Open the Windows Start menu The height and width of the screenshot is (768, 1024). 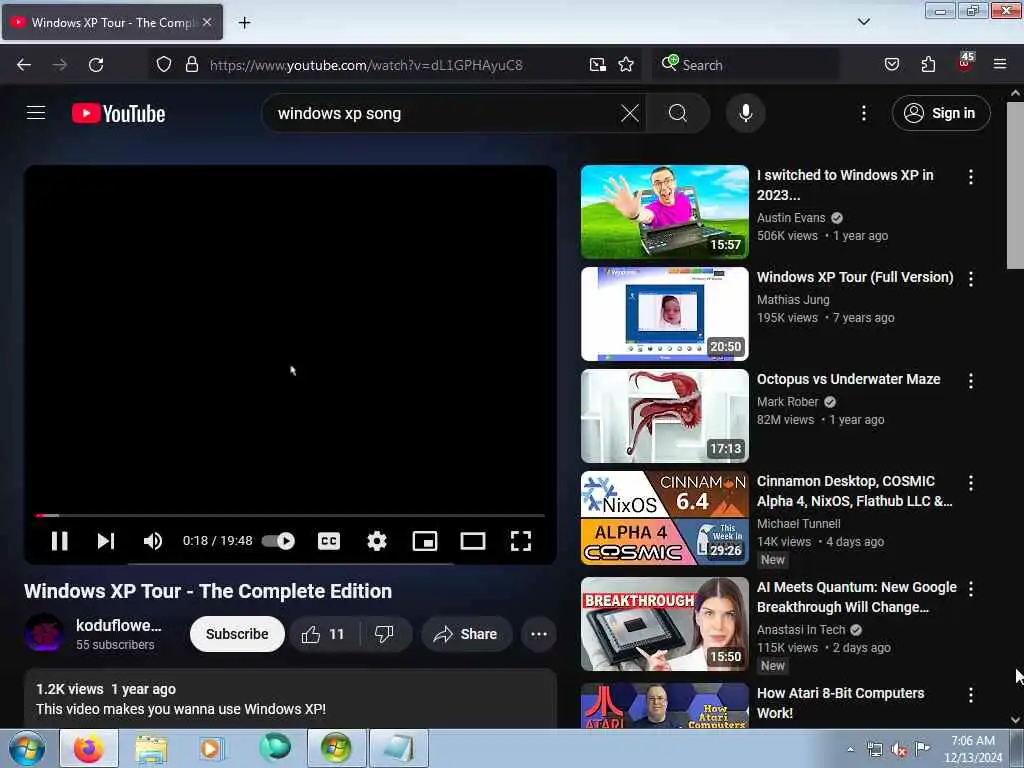click(x=27, y=748)
